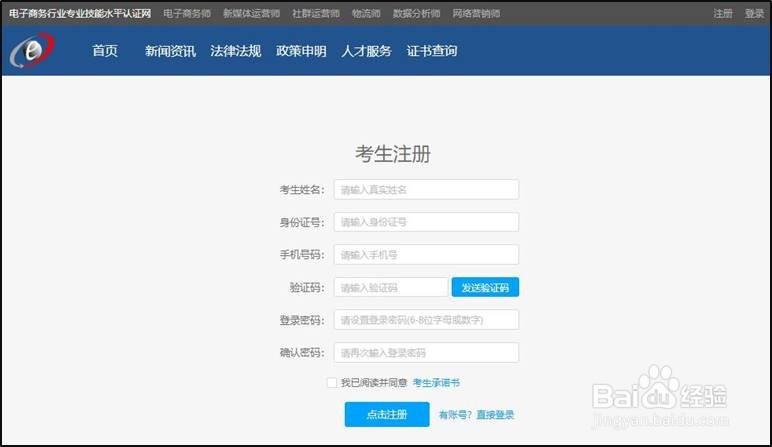Click the 考生注册 heading text
The width and height of the screenshot is (772, 447).
393,154
